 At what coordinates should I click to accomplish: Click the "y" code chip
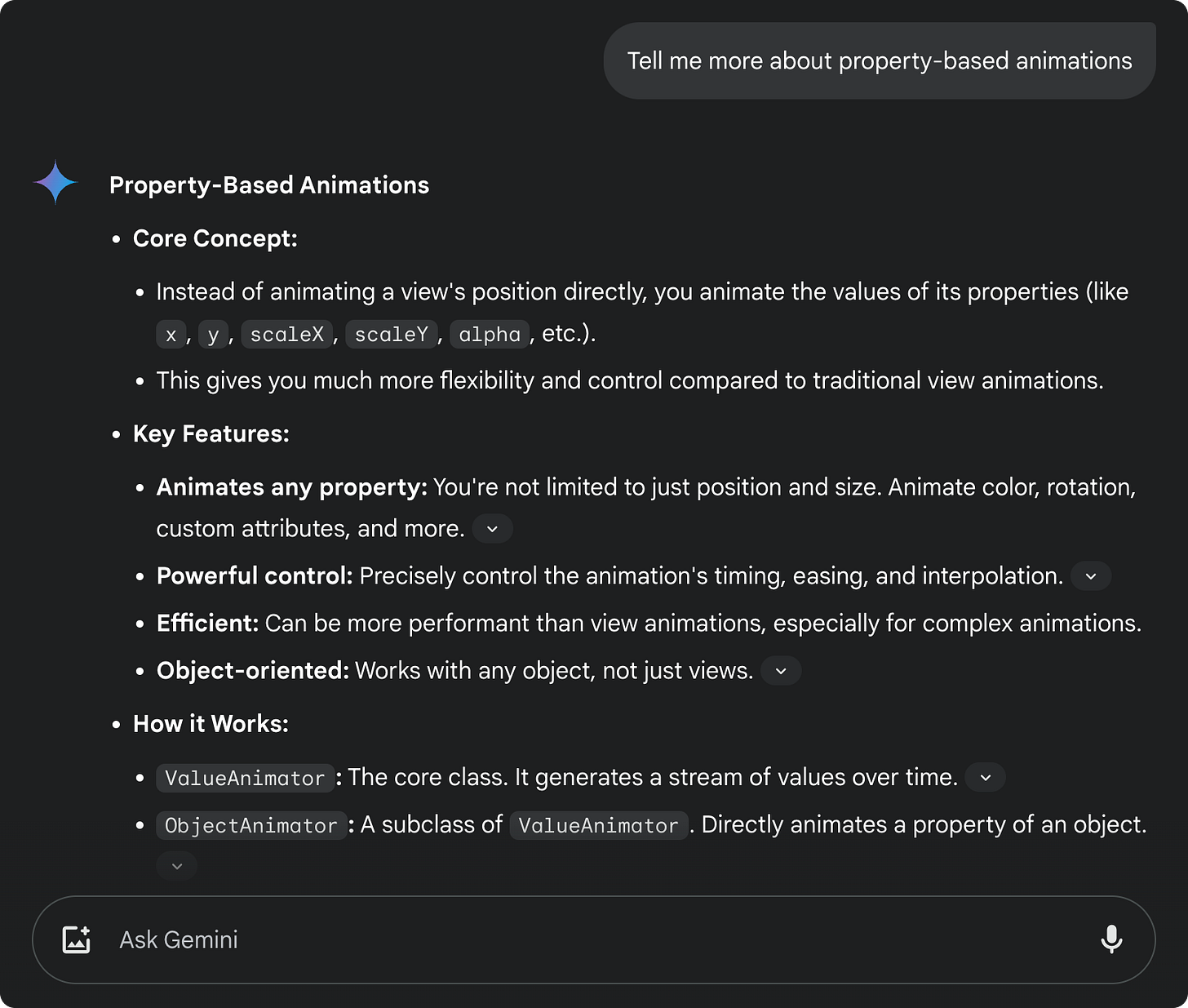coord(213,335)
